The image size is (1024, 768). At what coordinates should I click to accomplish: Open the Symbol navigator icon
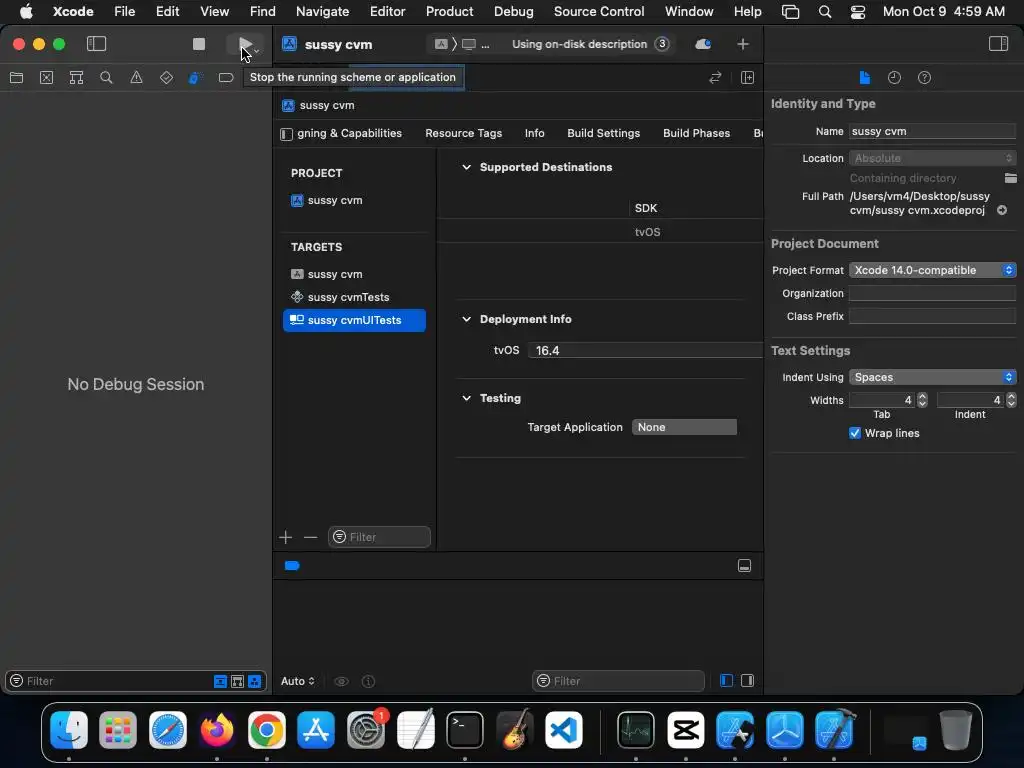point(76,78)
